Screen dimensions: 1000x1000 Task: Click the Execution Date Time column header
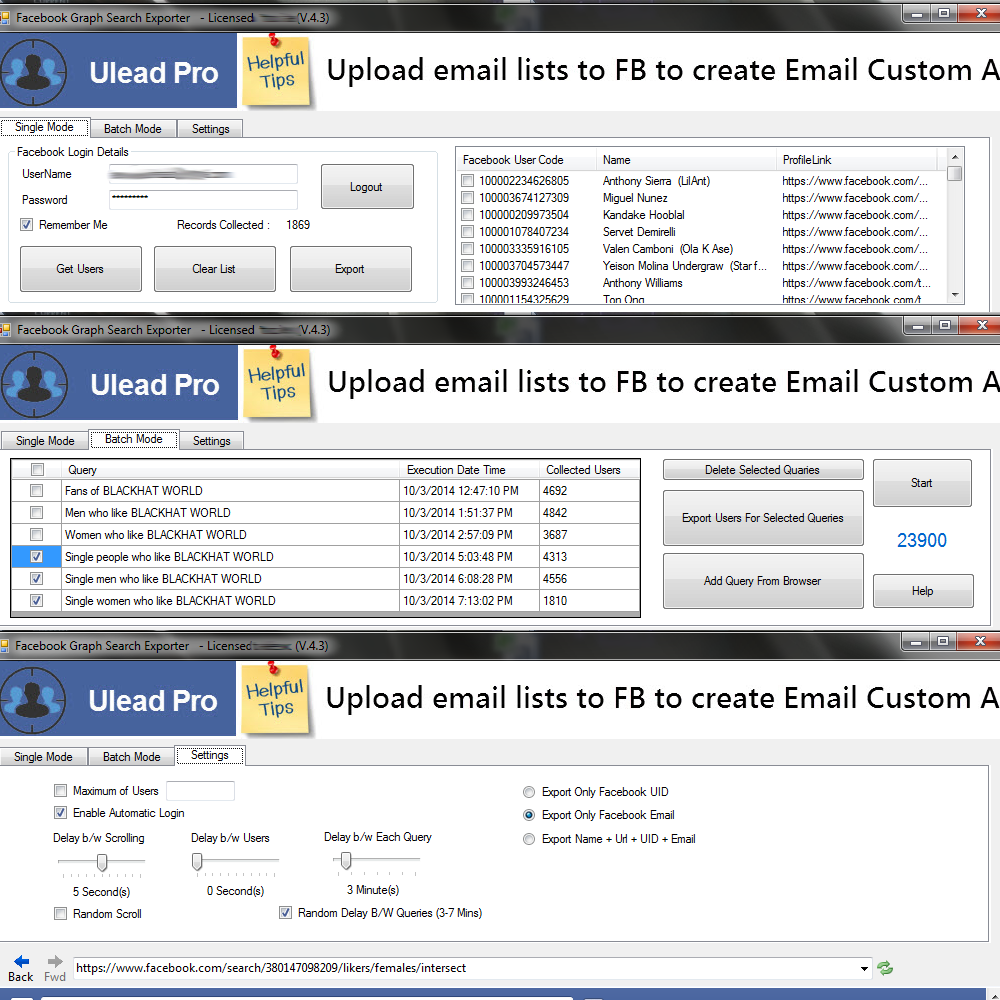469,470
